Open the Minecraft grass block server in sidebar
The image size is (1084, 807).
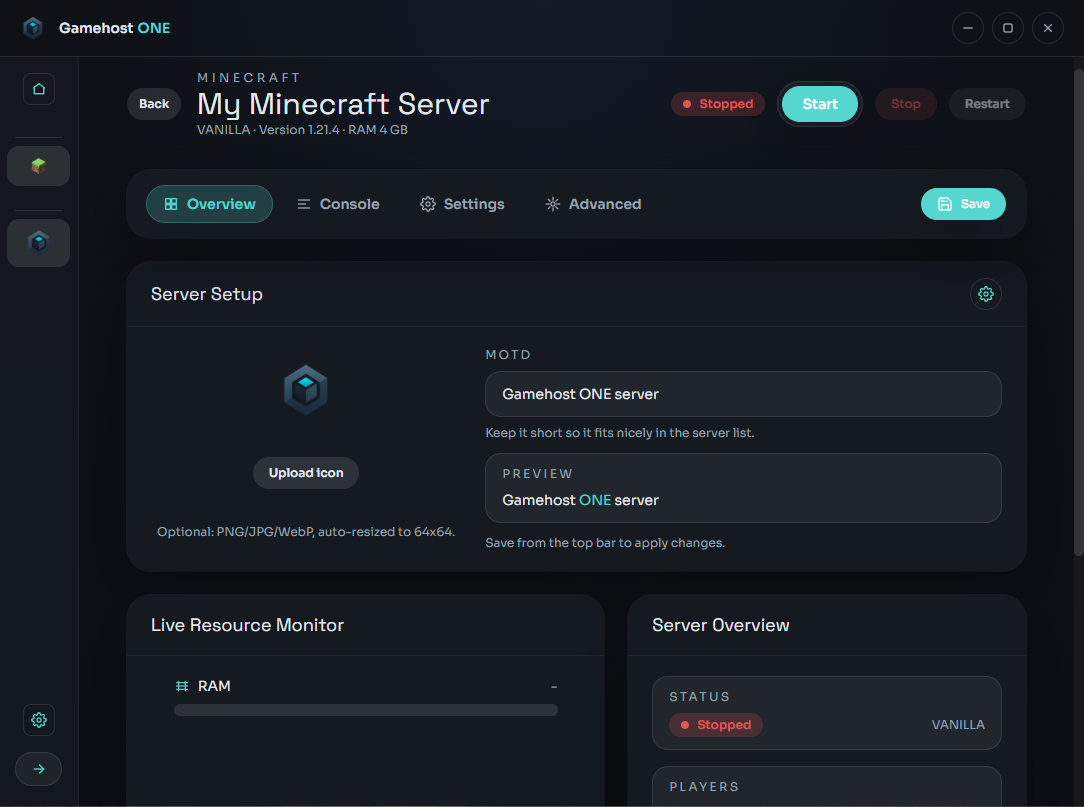[x=38, y=165]
